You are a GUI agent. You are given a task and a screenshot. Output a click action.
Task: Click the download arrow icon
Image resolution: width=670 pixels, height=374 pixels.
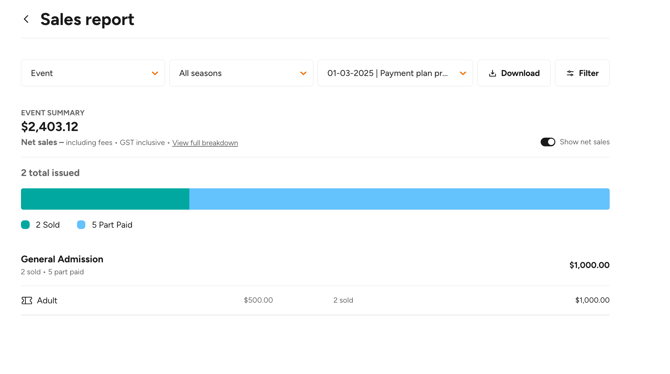(492, 74)
